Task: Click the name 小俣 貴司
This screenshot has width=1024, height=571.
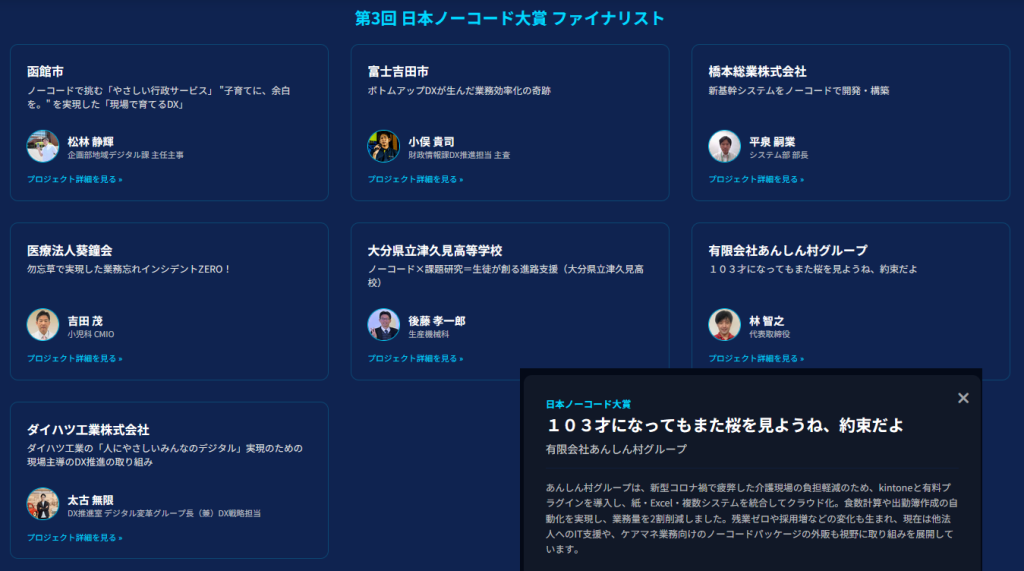Action: tap(431, 142)
